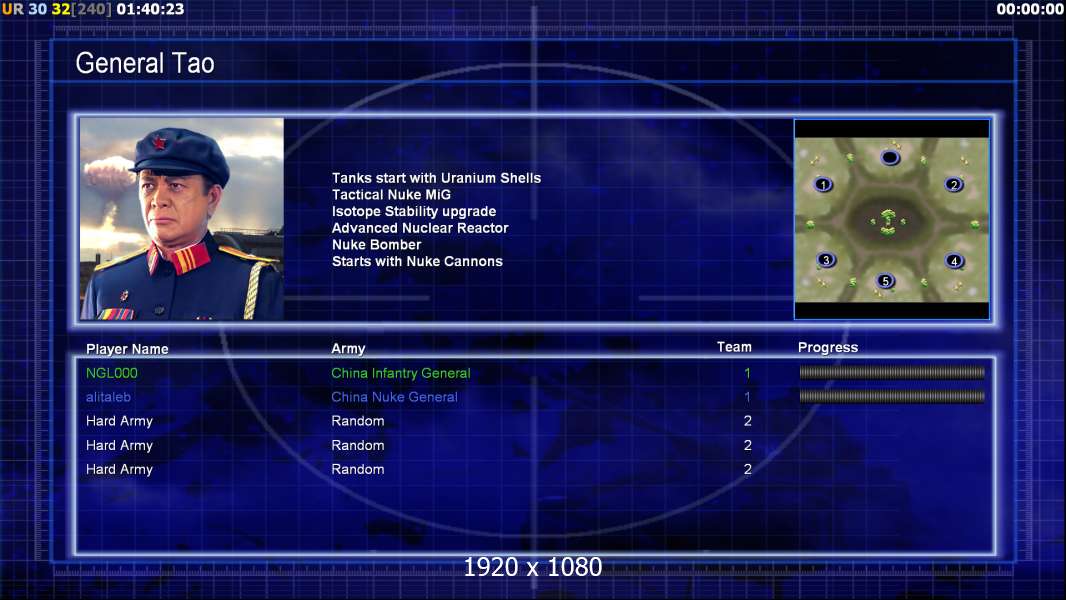Screen dimensions: 1066x600
Task: Click the last 'Hard Army' player name
Action: [119, 470]
